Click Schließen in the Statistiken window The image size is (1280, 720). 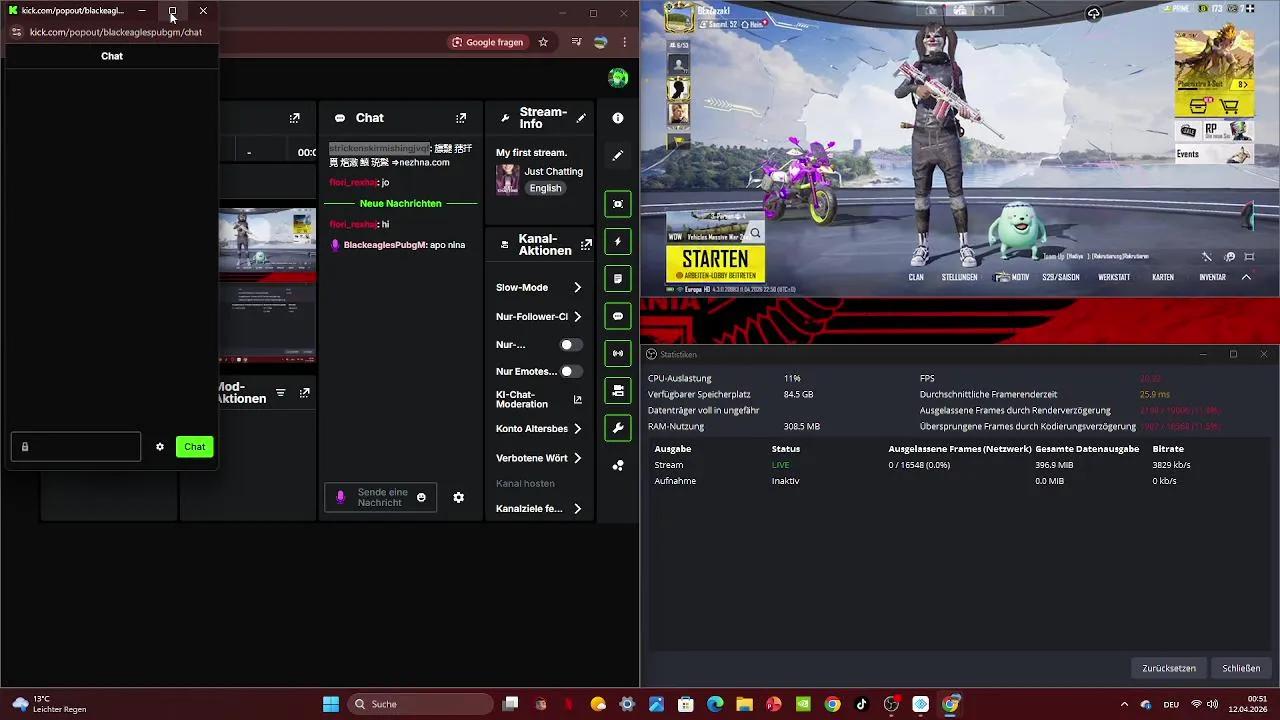[1241, 668]
